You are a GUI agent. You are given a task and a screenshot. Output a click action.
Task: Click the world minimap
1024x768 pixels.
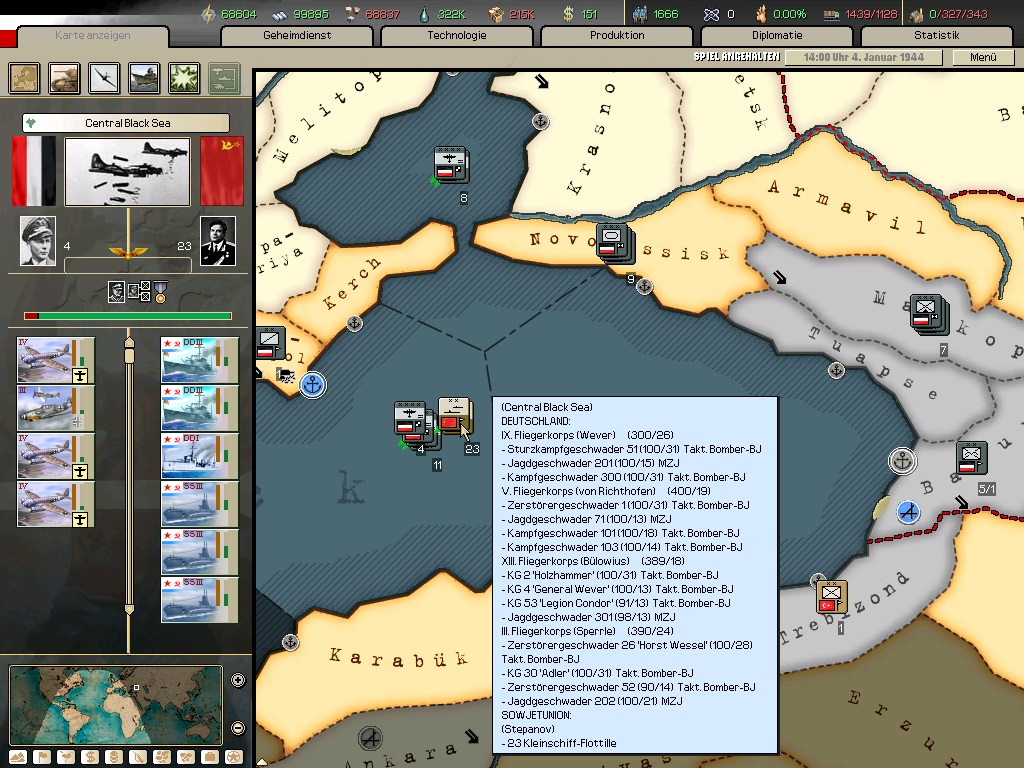116,705
